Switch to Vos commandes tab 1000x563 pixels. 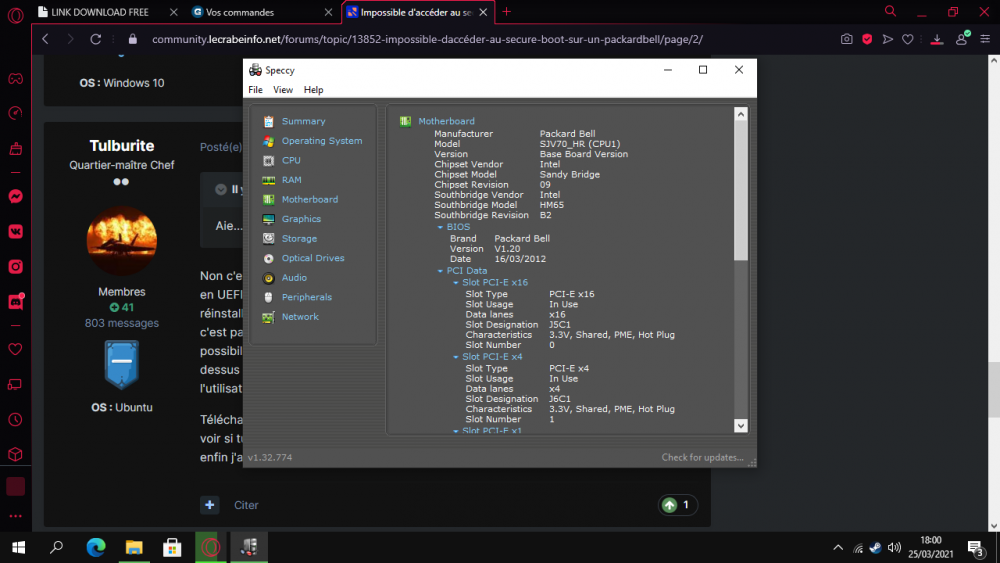click(x=240, y=12)
